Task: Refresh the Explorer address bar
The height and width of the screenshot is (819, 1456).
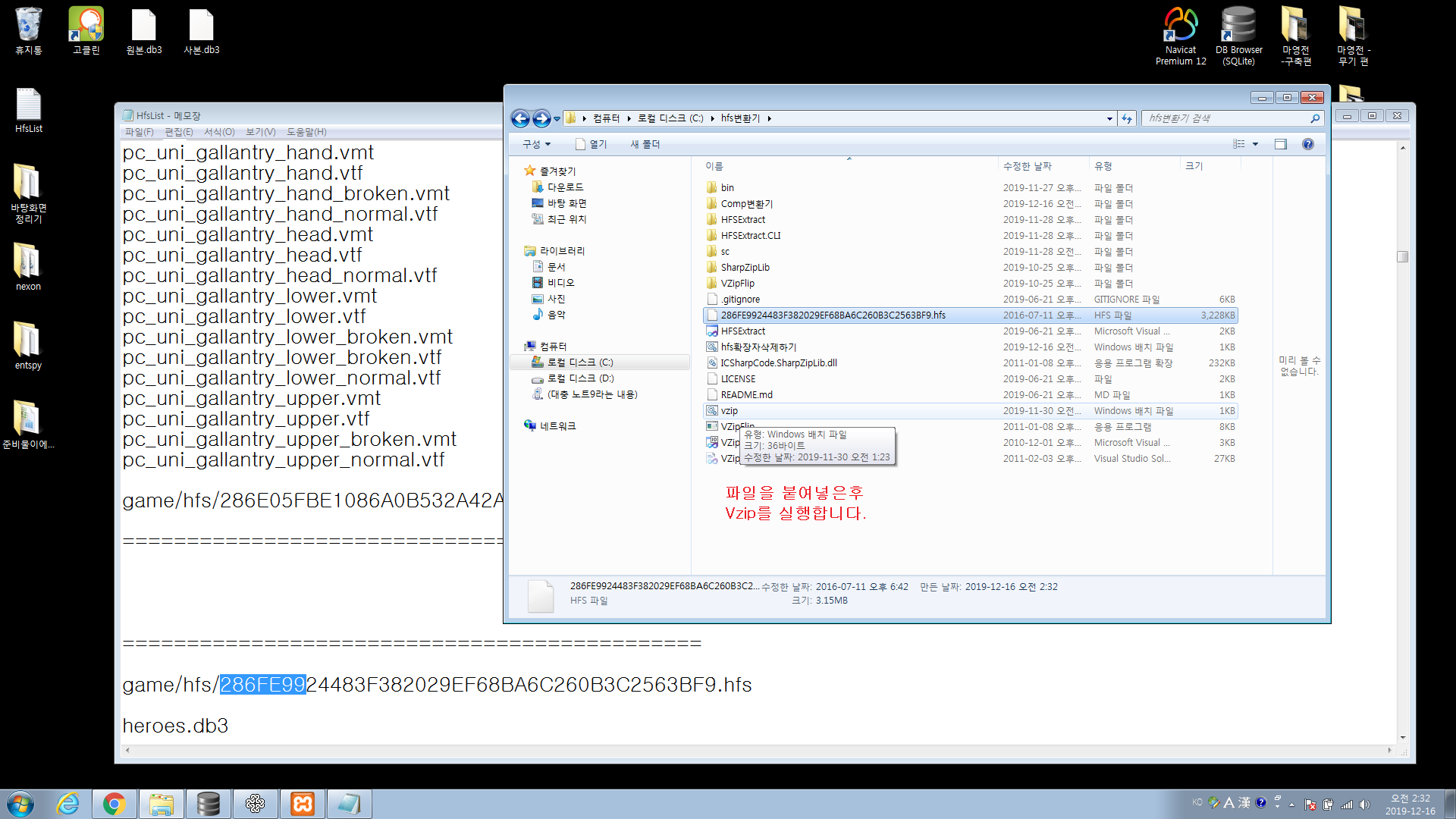Action: (x=1127, y=118)
